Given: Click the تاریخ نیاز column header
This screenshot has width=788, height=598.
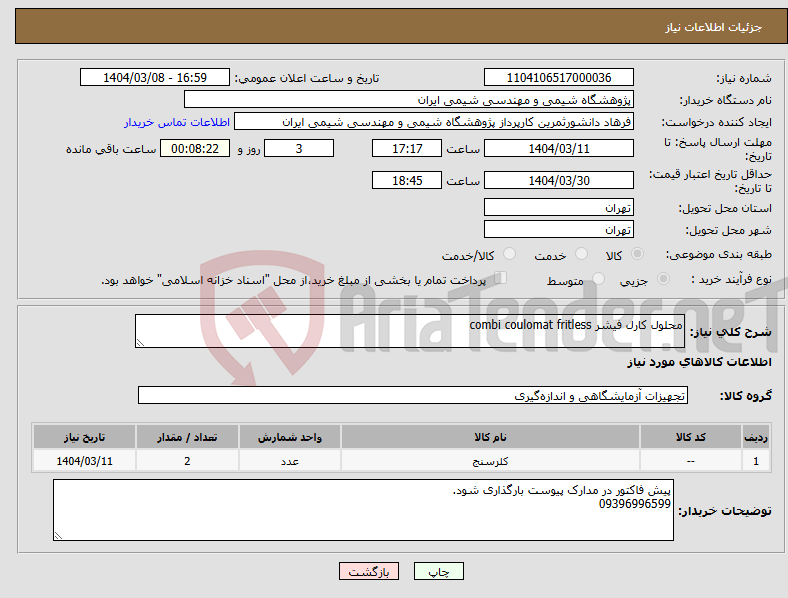Looking at the screenshot, I should click(84, 437).
